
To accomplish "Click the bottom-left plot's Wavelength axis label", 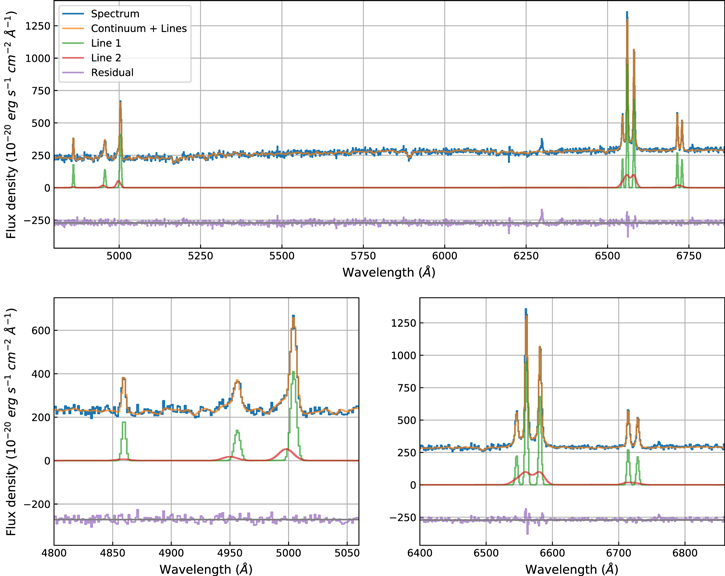I will [205, 568].
